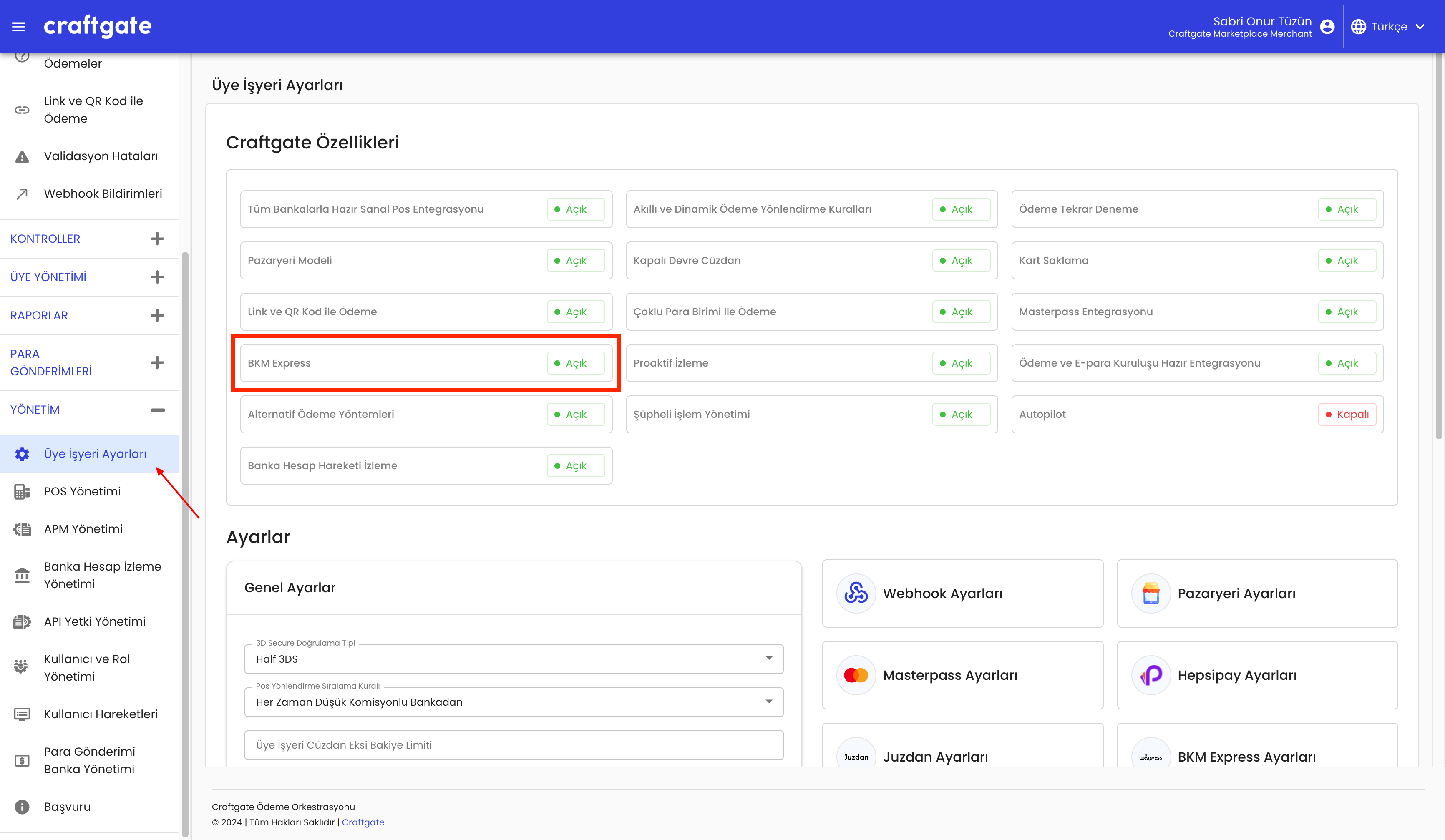Open Hepsipay Ayarları card

[x=1257, y=675]
